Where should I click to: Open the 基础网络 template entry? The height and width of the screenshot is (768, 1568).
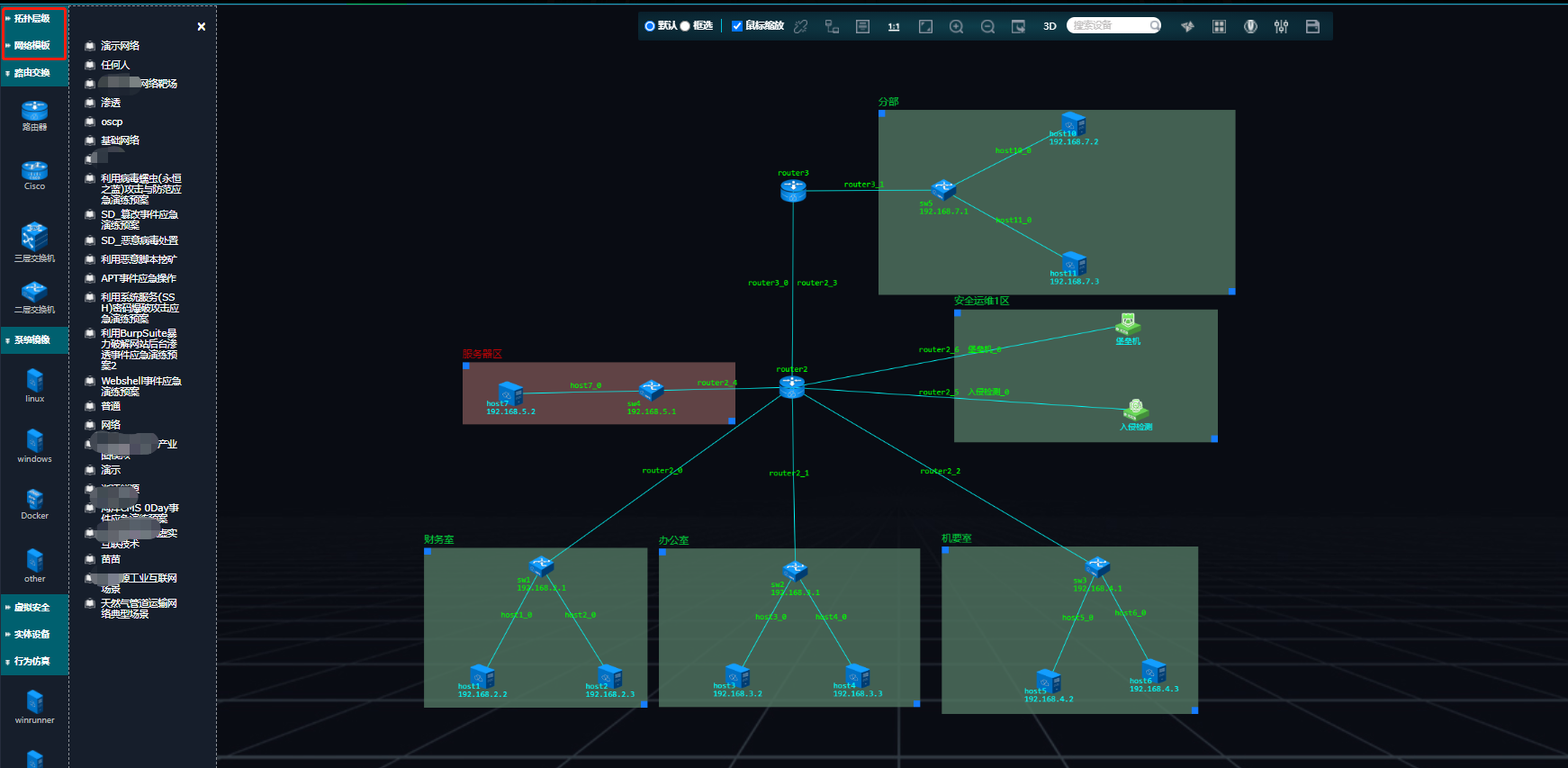[120, 140]
